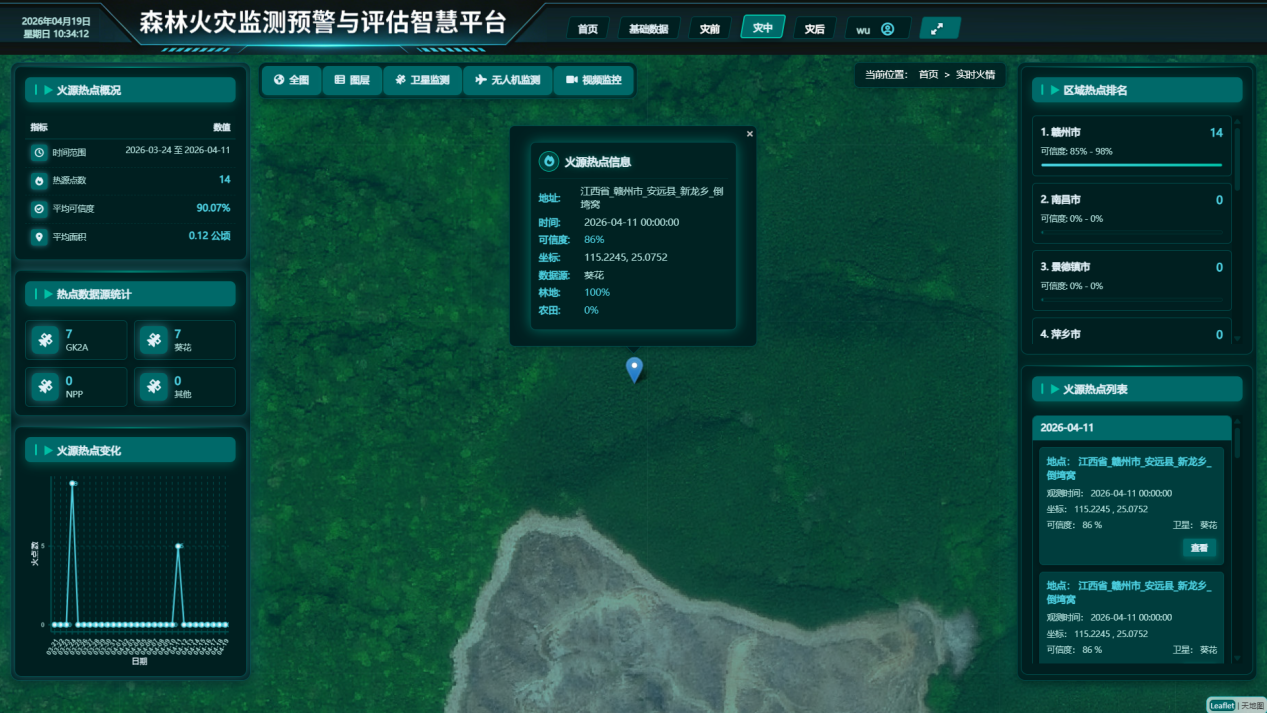Click the clock icon beside 时间范围

(x=39, y=152)
